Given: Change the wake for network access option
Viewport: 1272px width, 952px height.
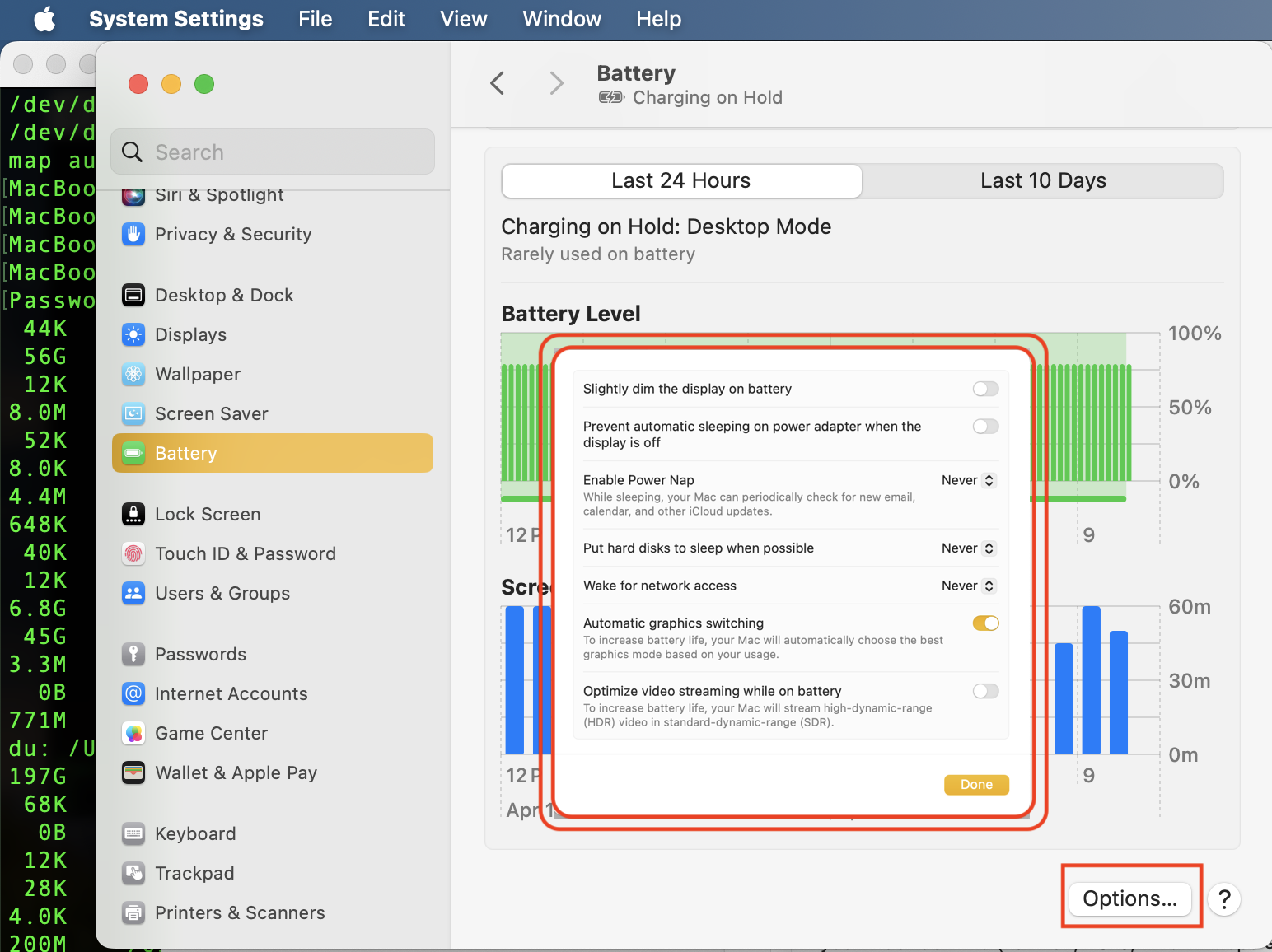Looking at the screenshot, I should tap(967, 586).
